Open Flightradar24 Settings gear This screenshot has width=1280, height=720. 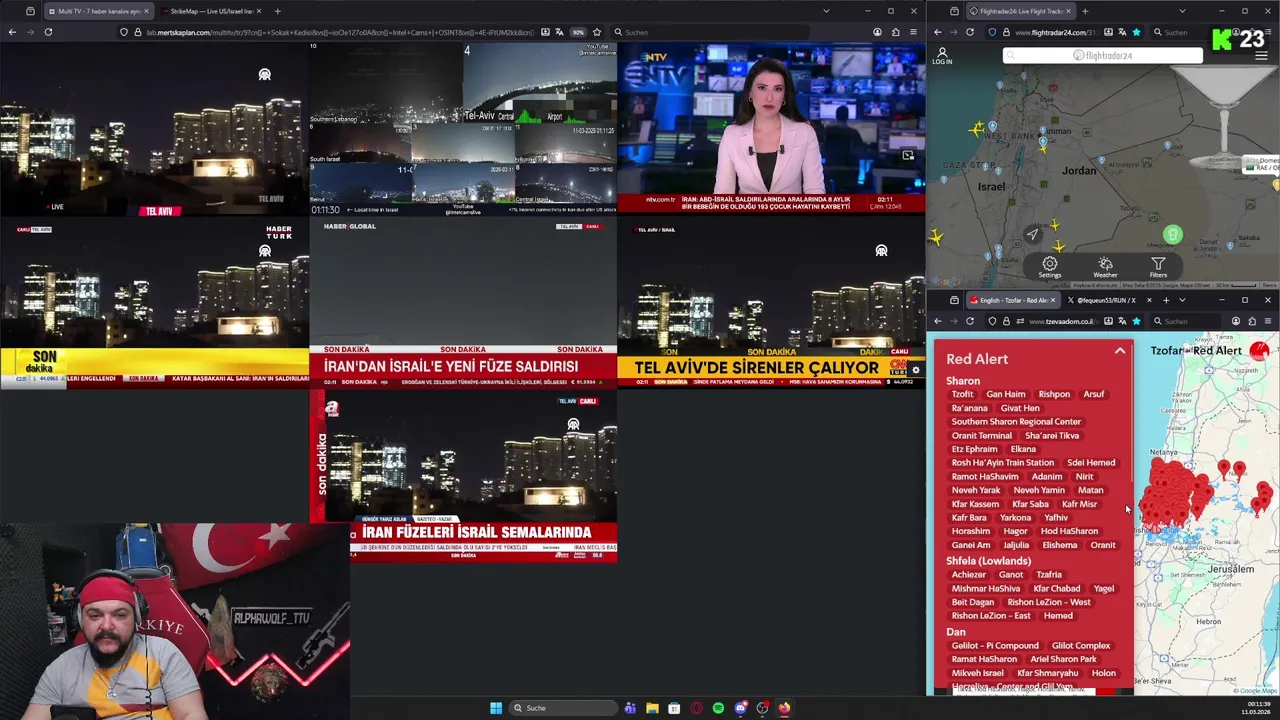pyautogui.click(x=1049, y=267)
